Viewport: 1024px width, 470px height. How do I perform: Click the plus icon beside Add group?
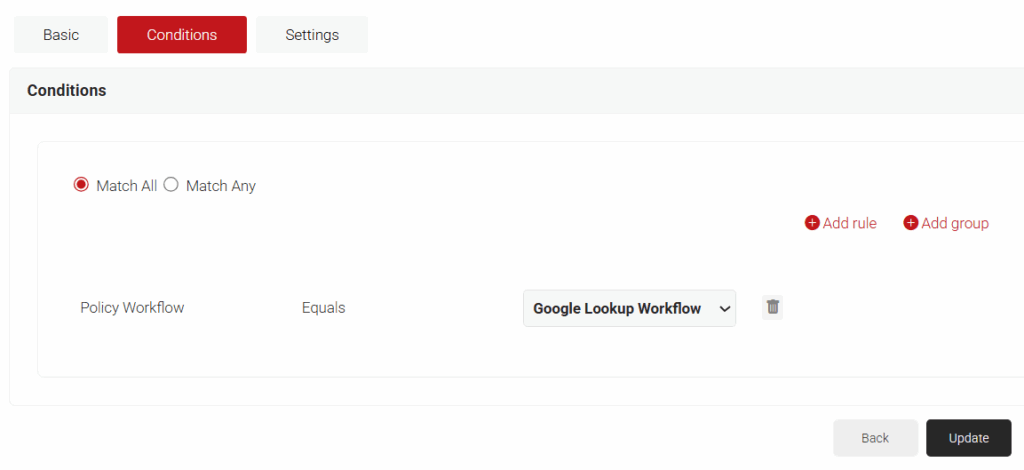click(x=910, y=223)
